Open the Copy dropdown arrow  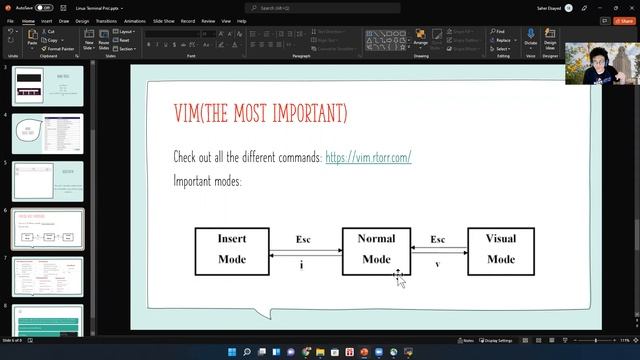pos(62,40)
